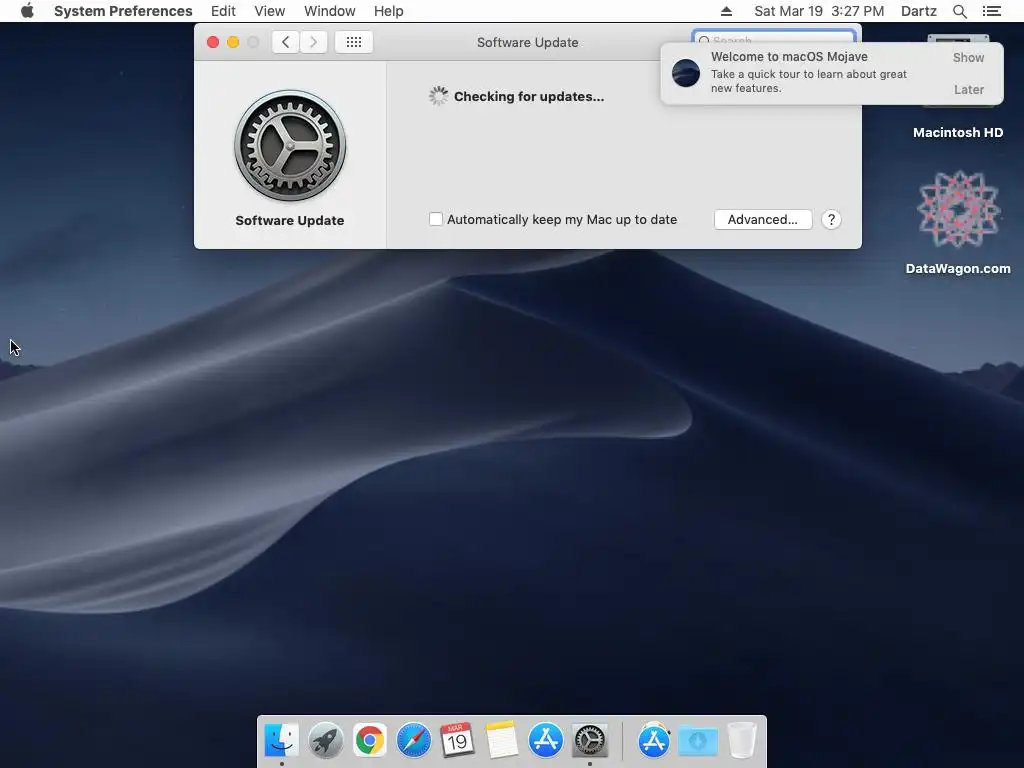This screenshot has width=1024, height=768.
Task: Open the Apple menu
Action: click(27, 11)
